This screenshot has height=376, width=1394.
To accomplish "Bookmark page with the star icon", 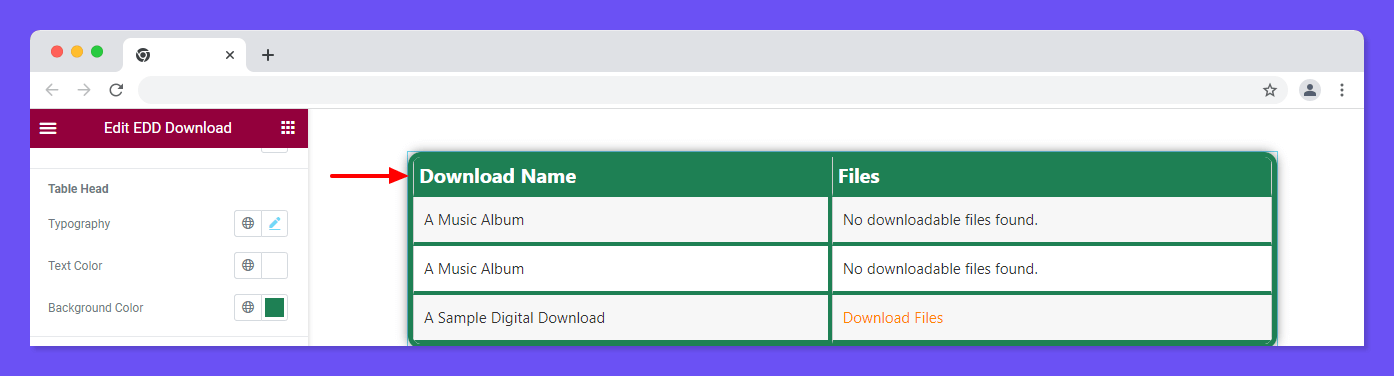I will 1270,90.
